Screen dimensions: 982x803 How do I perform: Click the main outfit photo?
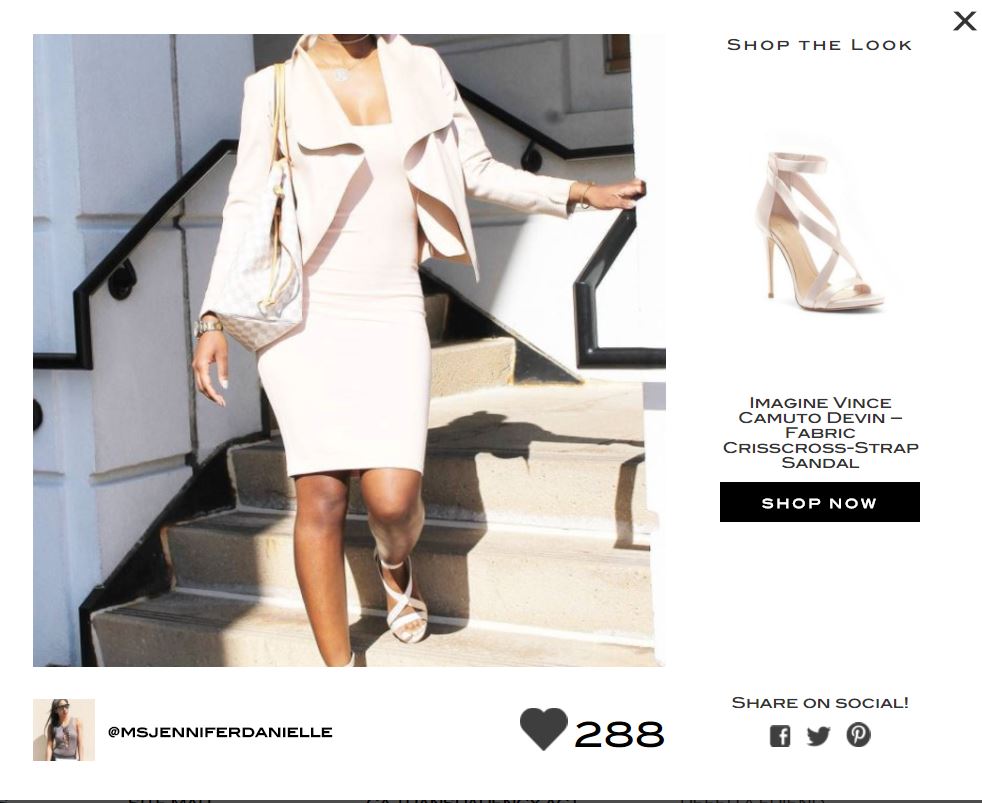coord(349,350)
